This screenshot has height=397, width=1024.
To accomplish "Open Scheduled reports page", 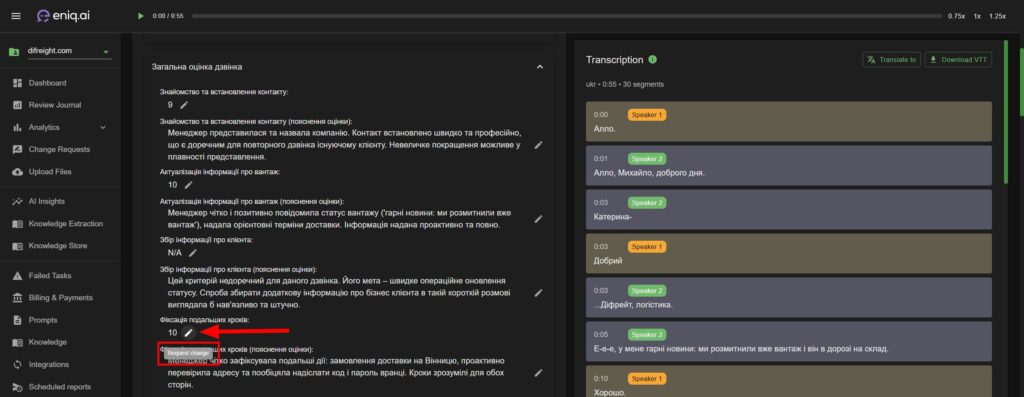I will [x=60, y=387].
